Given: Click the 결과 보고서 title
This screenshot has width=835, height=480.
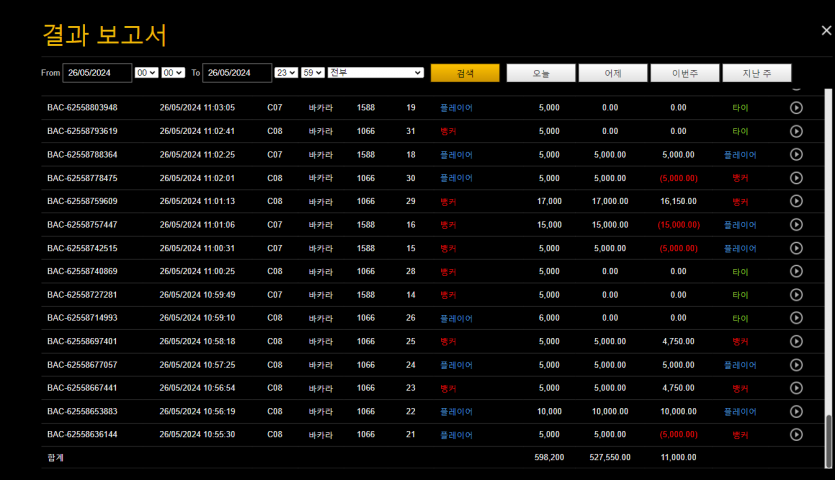Looking at the screenshot, I should (104, 35).
